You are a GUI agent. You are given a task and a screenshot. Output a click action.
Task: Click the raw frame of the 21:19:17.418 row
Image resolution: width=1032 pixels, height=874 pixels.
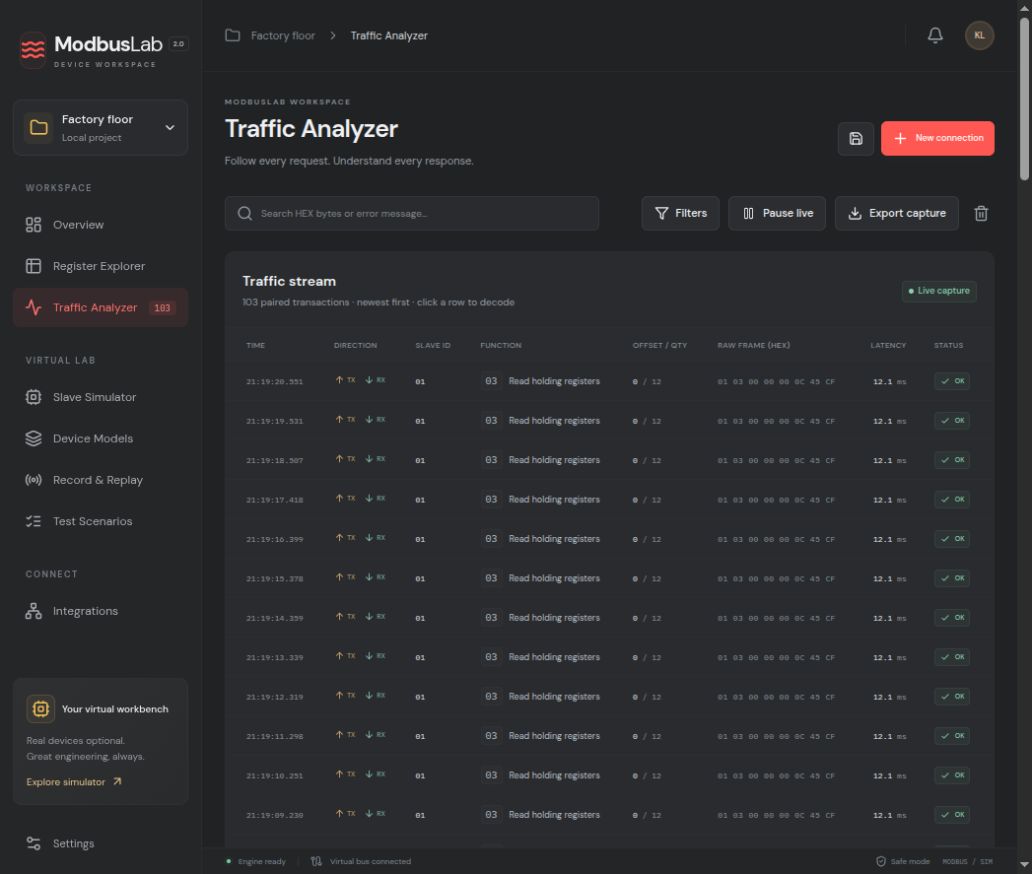pyautogui.click(x=775, y=500)
